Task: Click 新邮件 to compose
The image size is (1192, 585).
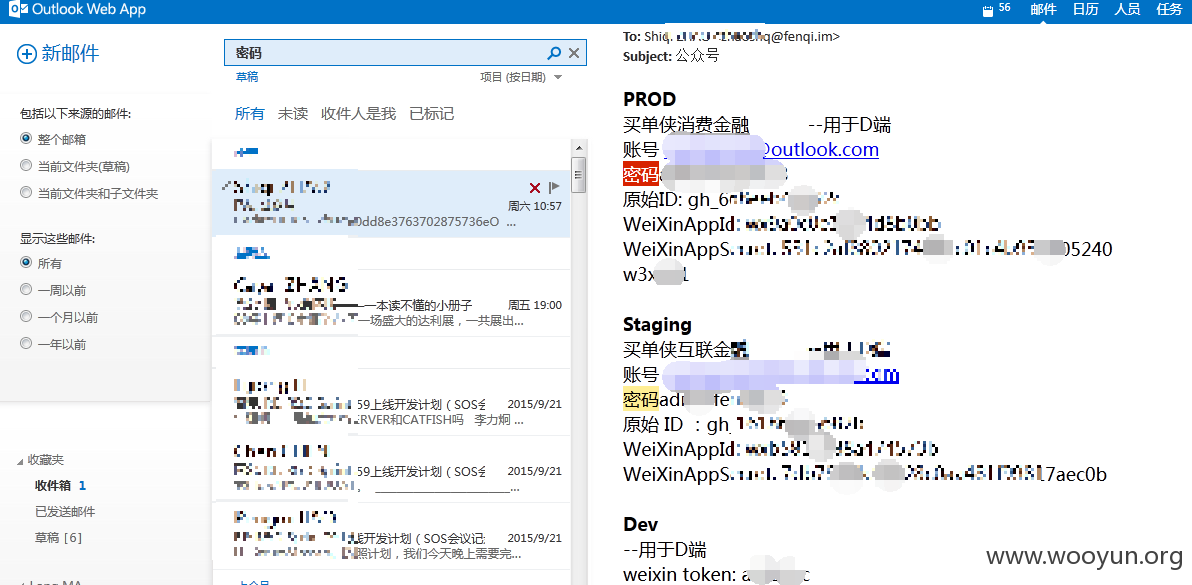Action: click(70, 53)
